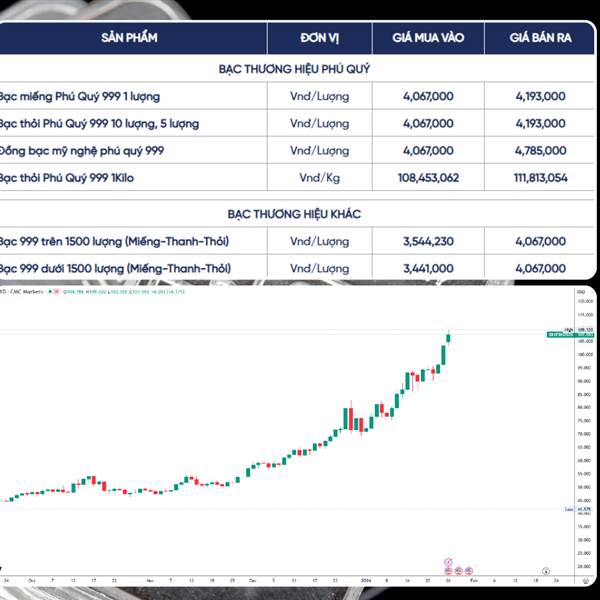Click the green market status dot near CMC Markets
This screenshot has height=600, width=600.
tap(49, 292)
